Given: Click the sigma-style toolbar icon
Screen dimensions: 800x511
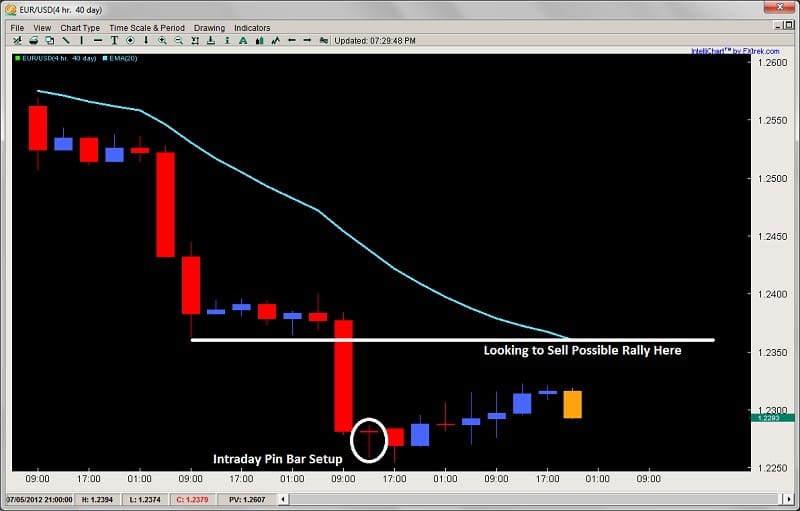Looking at the screenshot, I should pyautogui.click(x=195, y=40).
